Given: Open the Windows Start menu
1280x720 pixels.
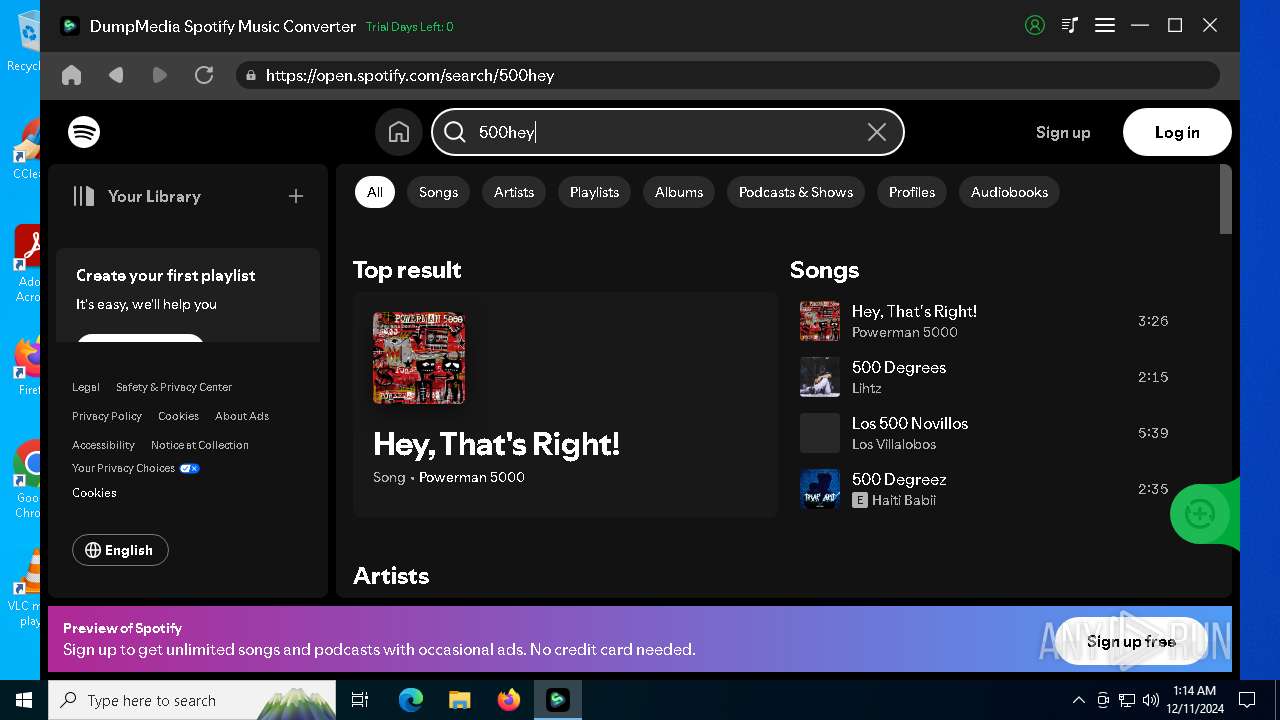Looking at the screenshot, I should click(x=23, y=700).
